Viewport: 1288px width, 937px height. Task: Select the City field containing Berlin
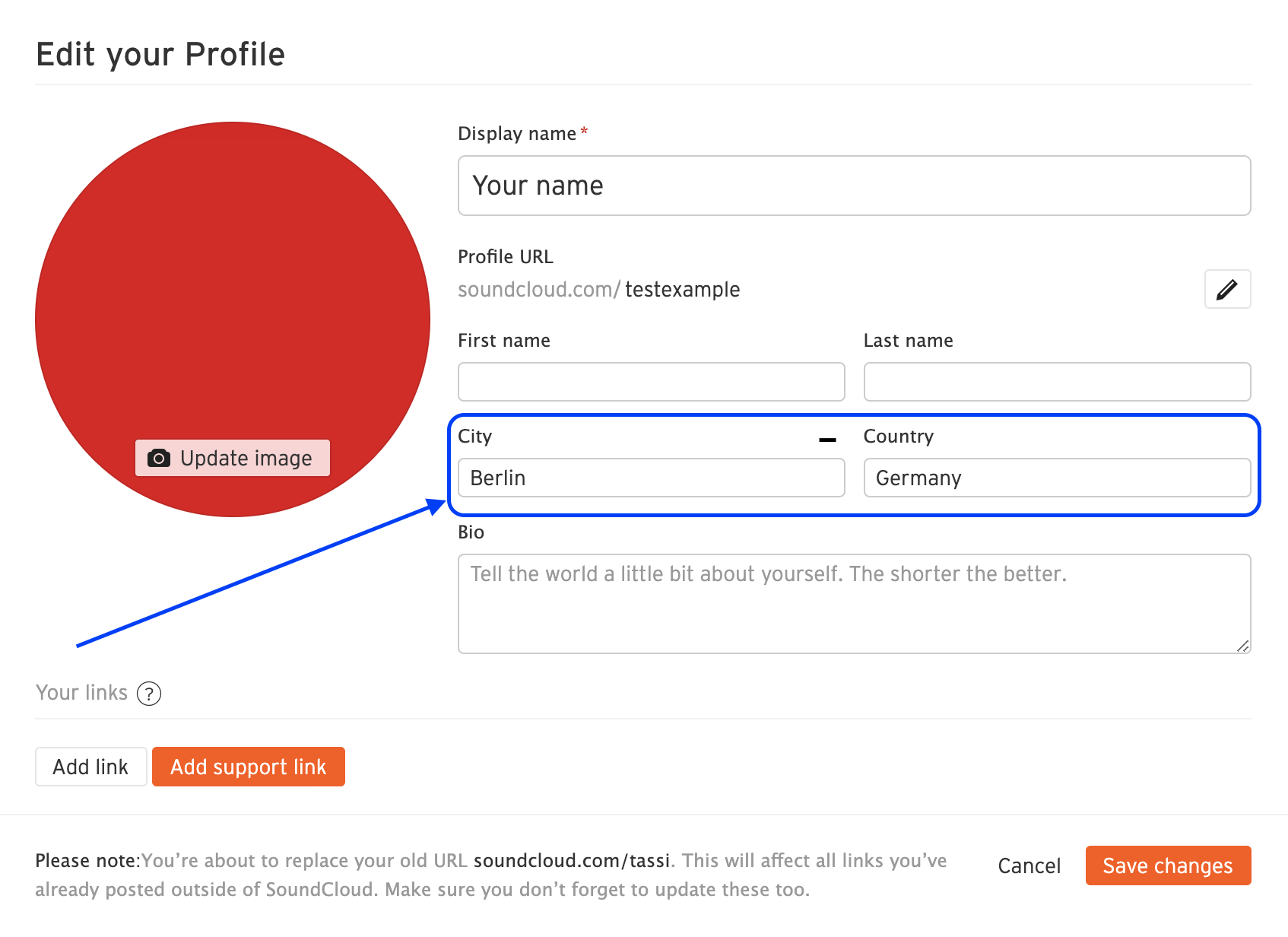650,478
